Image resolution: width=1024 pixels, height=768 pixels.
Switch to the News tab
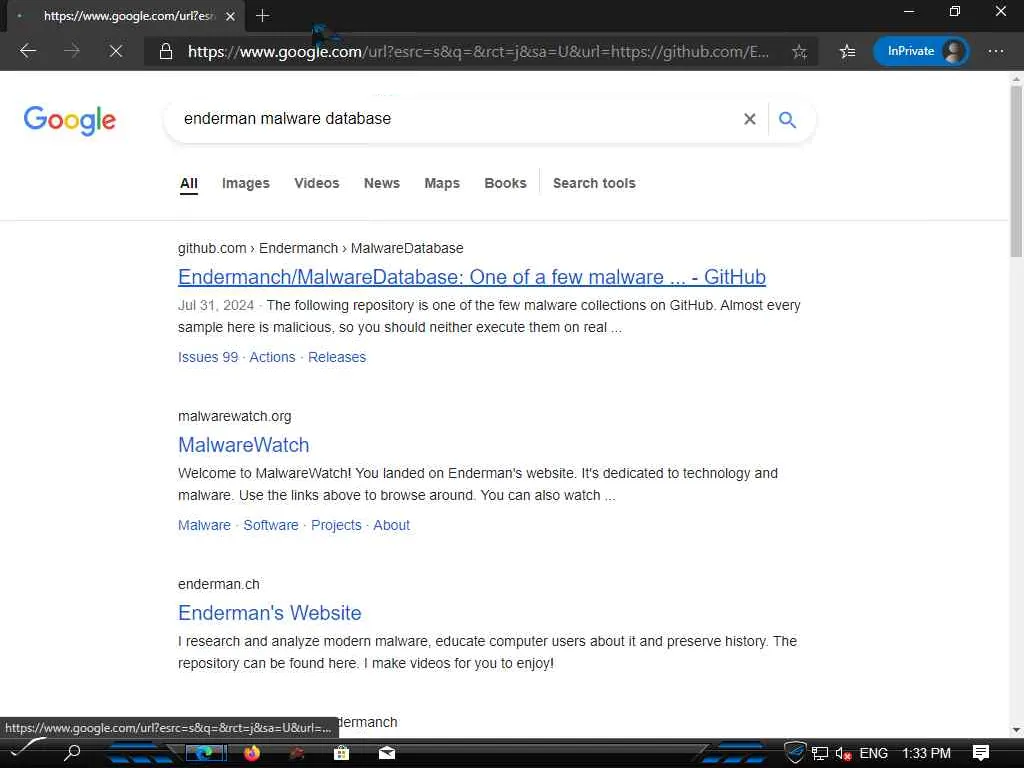(381, 184)
